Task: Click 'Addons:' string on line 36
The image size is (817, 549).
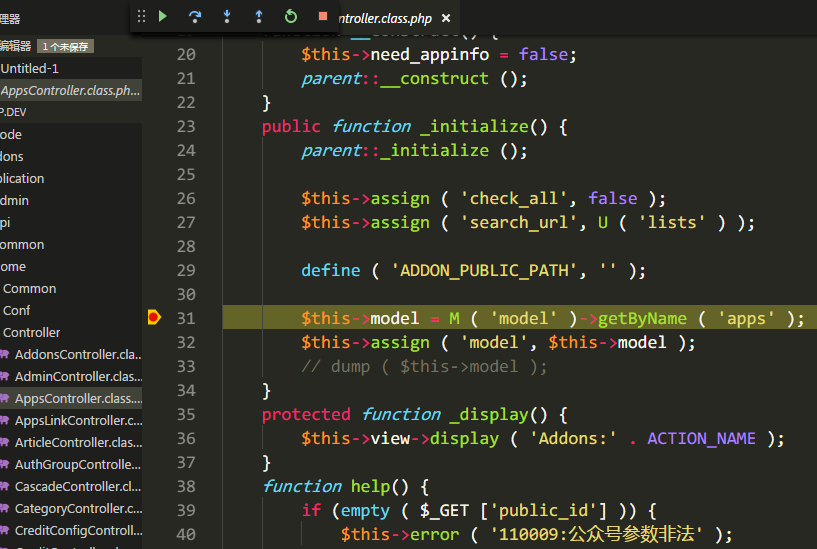Action: [573, 439]
